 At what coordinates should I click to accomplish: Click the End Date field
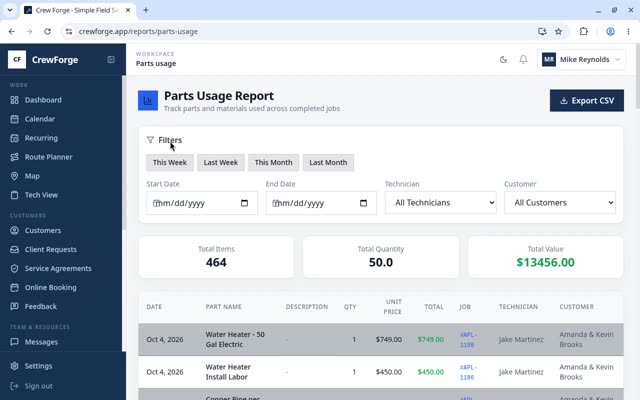(x=321, y=203)
